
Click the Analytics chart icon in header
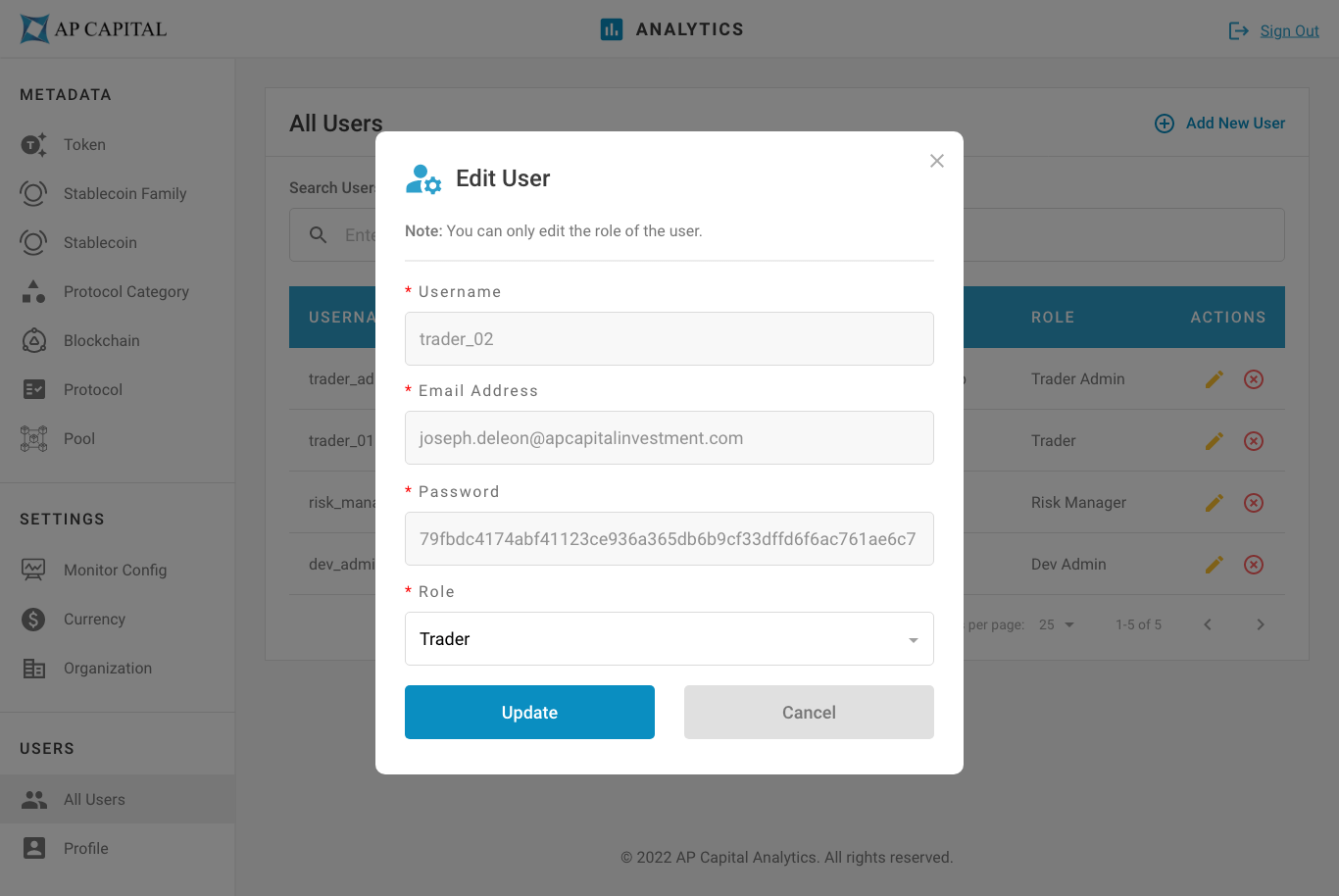[x=612, y=29]
